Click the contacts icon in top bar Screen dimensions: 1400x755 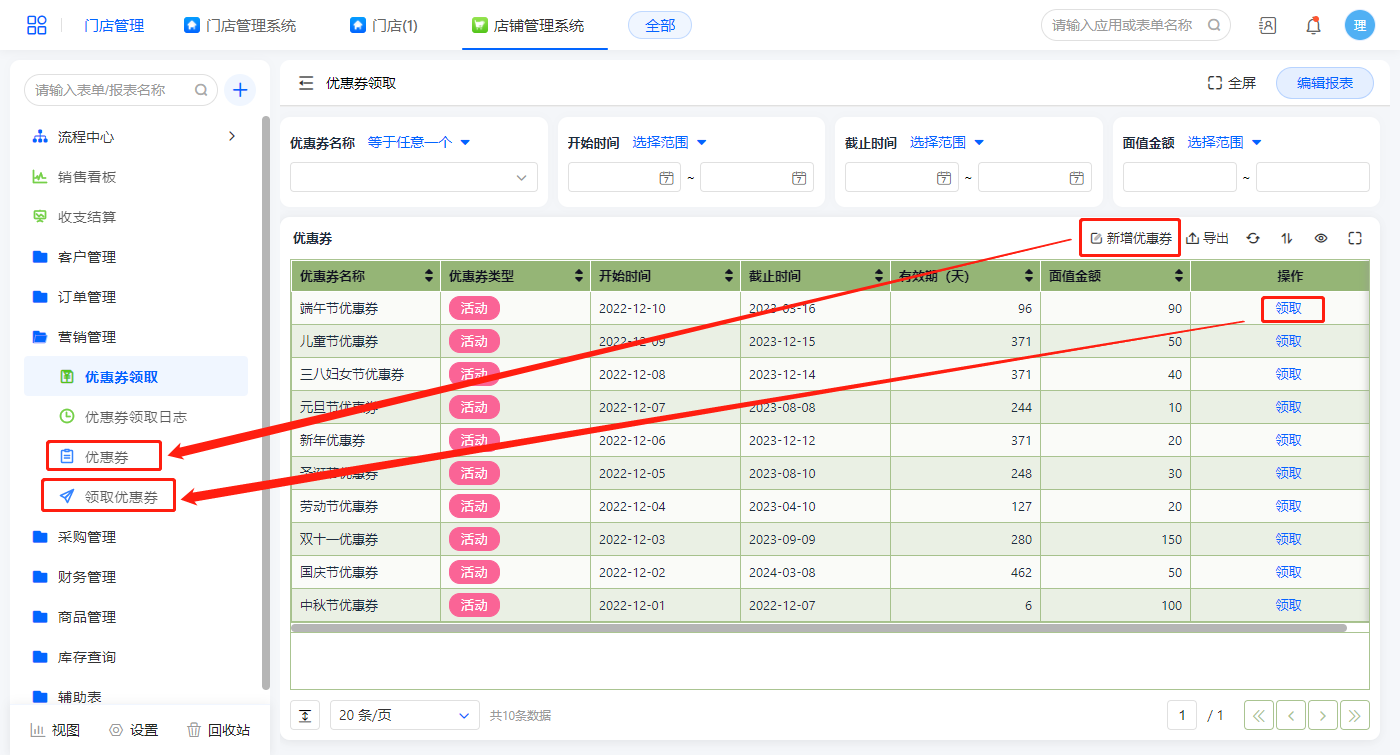tap(1267, 26)
